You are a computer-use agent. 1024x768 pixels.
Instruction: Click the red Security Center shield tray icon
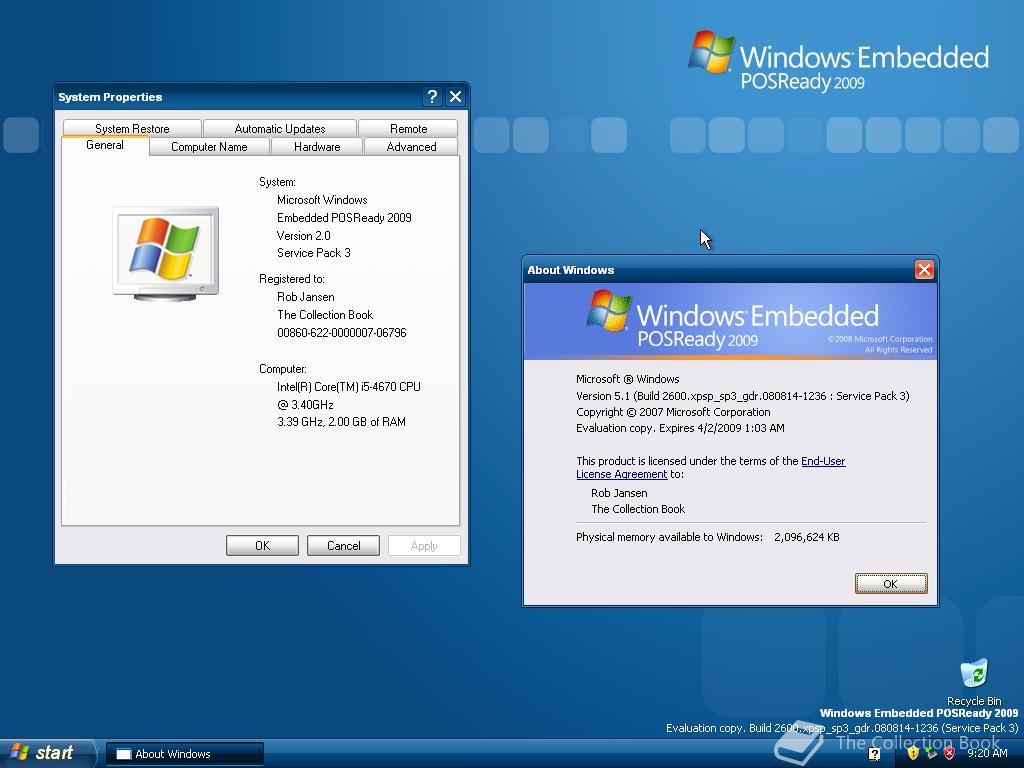950,753
